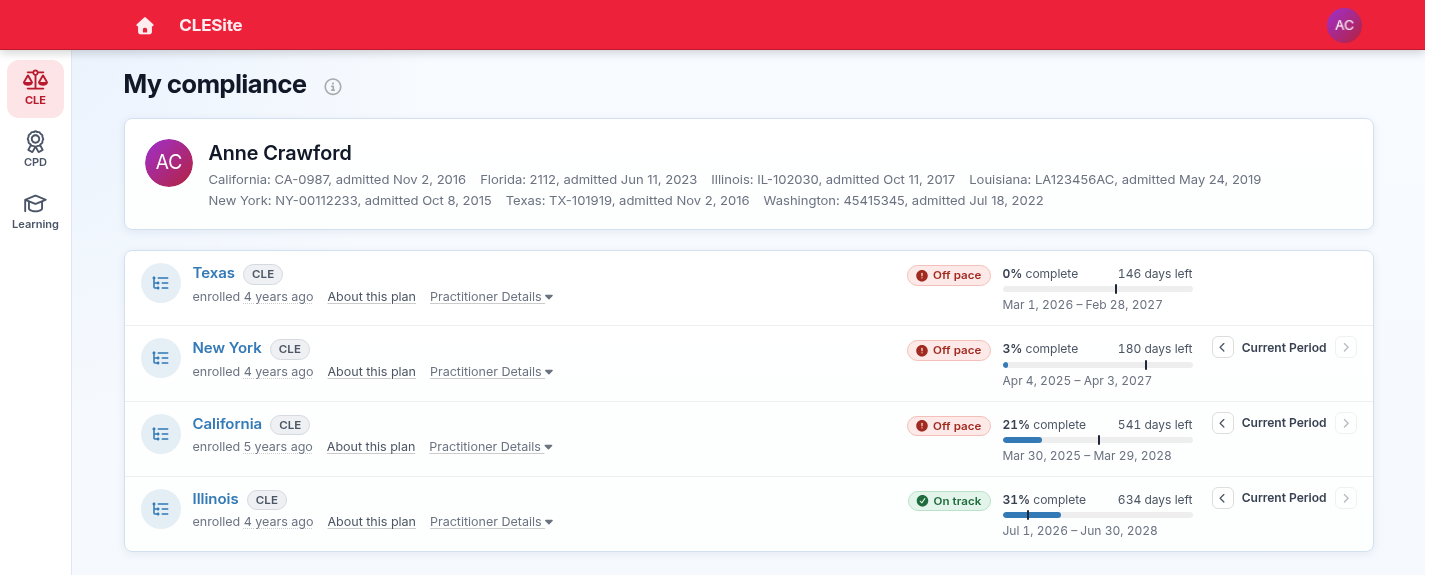Click the On track badge for Illinois
The height and width of the screenshot is (575, 1440).
click(x=949, y=501)
